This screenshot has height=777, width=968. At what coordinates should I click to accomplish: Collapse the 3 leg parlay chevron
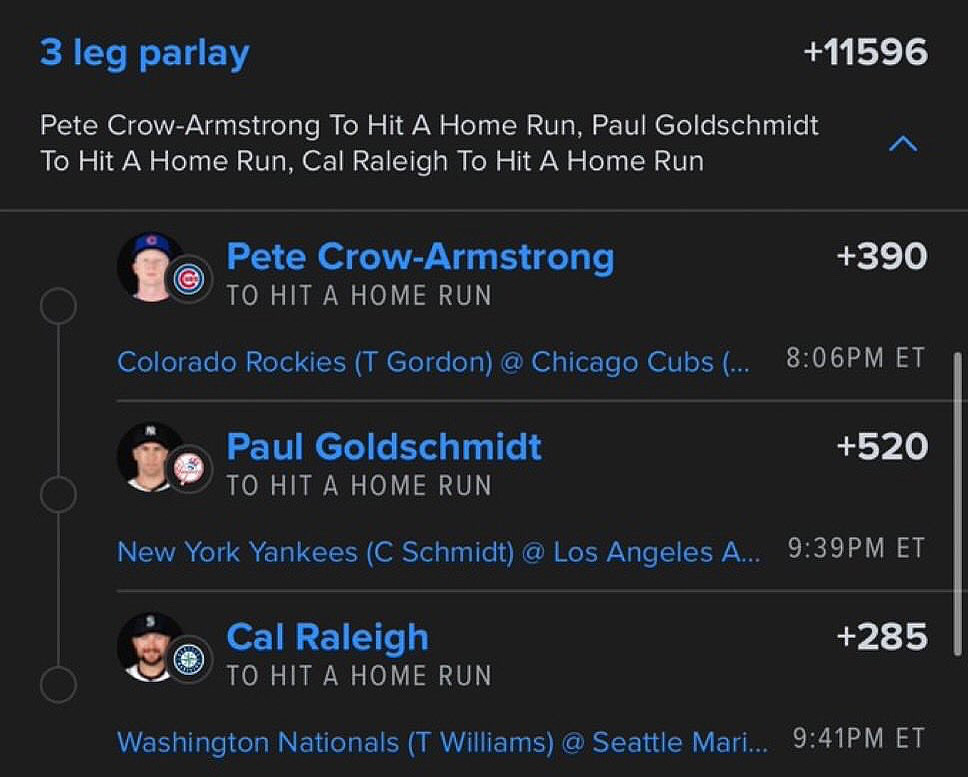pyautogui.click(x=902, y=144)
